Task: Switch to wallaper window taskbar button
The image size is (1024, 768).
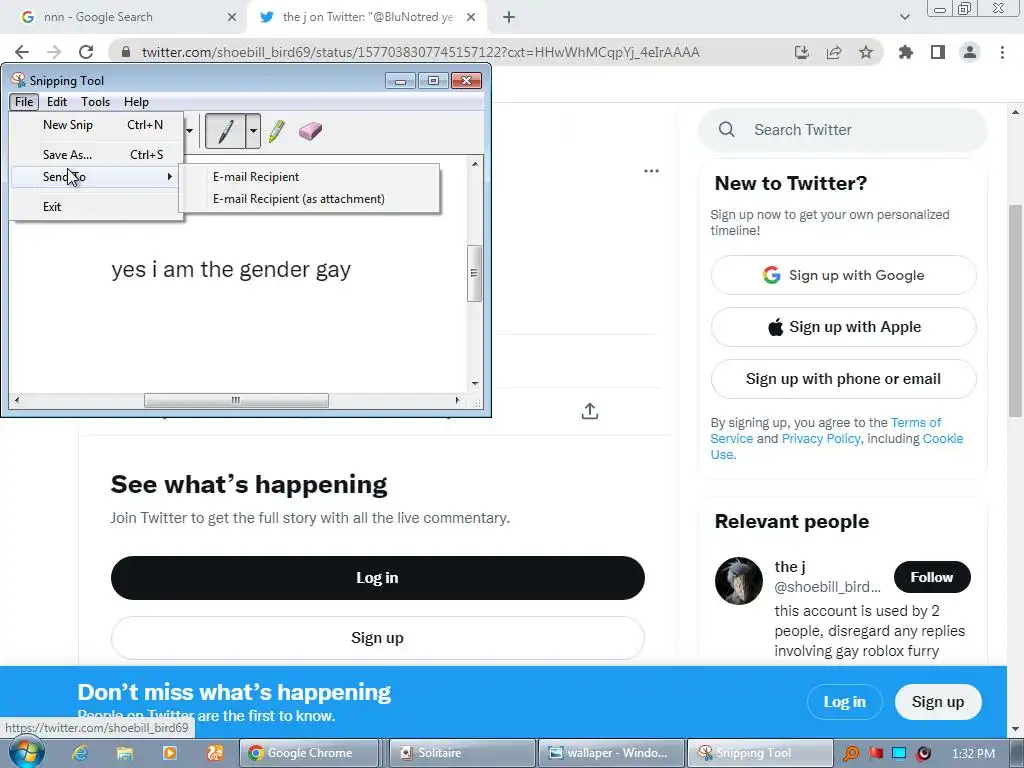Action: tap(612, 754)
